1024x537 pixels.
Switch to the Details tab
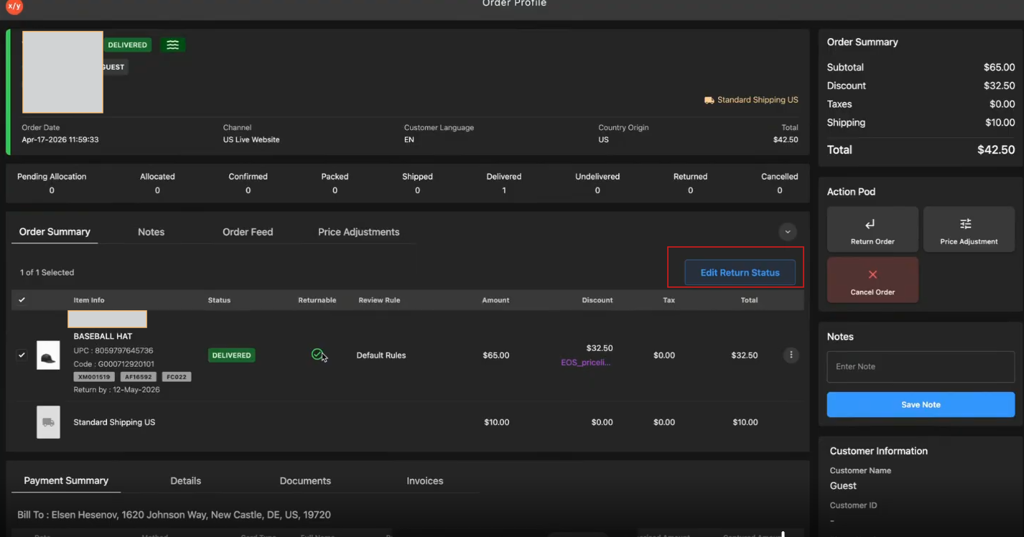coord(185,481)
